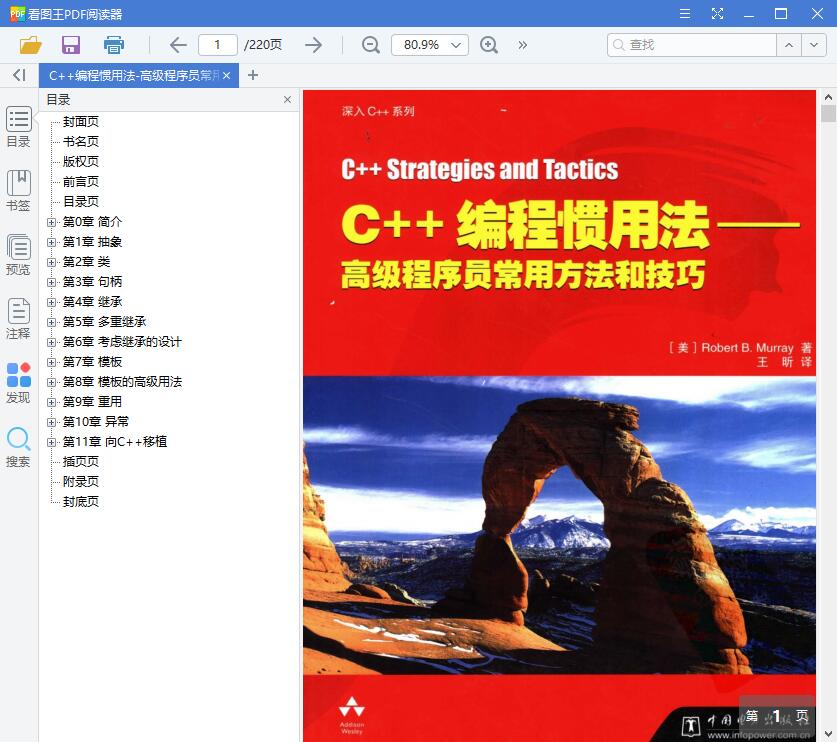Screen dimensions: 837x742
Task: Save the document with the floppy icon
Action: pos(71,45)
